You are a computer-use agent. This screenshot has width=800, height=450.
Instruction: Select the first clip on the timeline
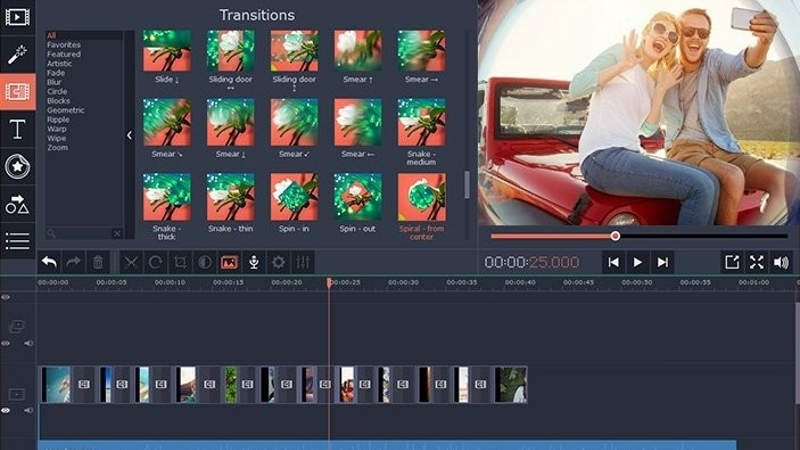(56, 385)
